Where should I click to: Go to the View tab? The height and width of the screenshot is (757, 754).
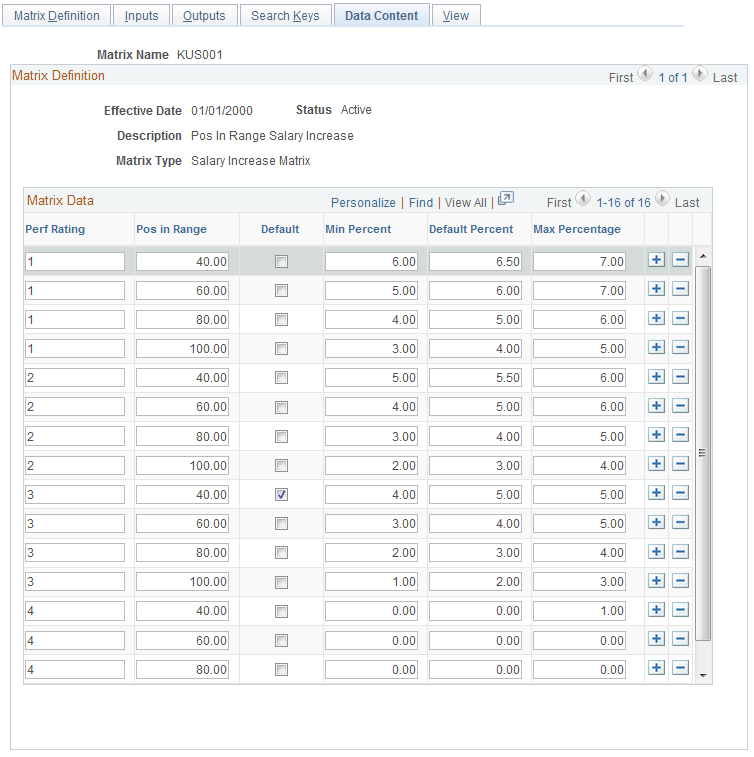[x=456, y=15]
